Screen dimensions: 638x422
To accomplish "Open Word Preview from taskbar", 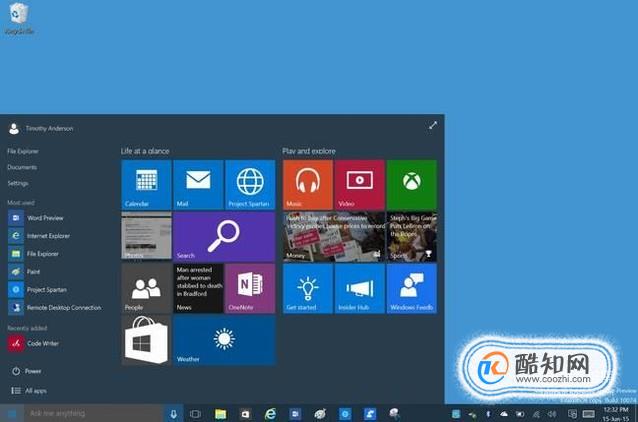I will point(295,414).
